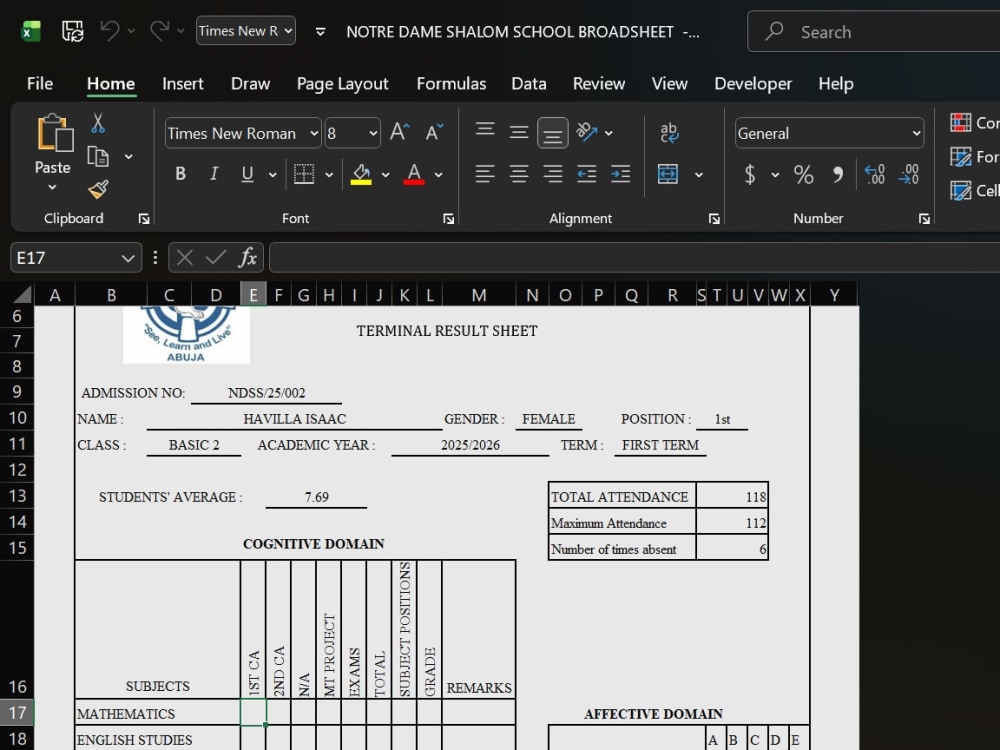Viewport: 1000px width, 750px height.
Task: Open the font name dropdown in ribbon
Action: (x=314, y=133)
